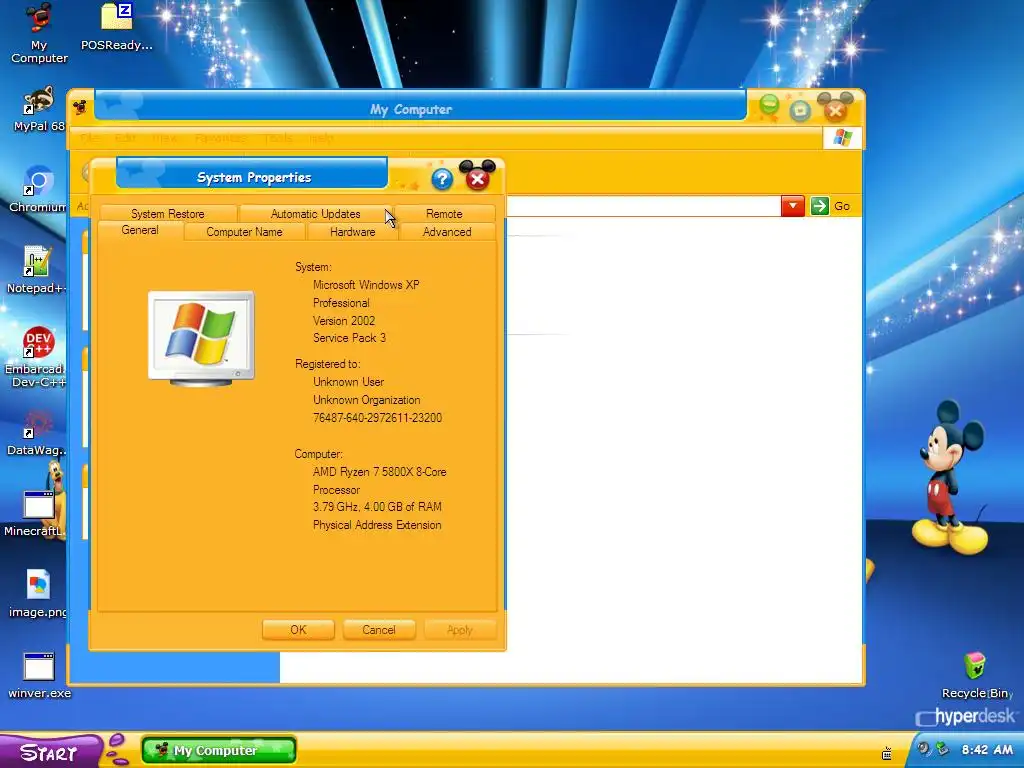Image resolution: width=1024 pixels, height=768 pixels.
Task: Click My Computer taskbar button
Action: click(219, 750)
